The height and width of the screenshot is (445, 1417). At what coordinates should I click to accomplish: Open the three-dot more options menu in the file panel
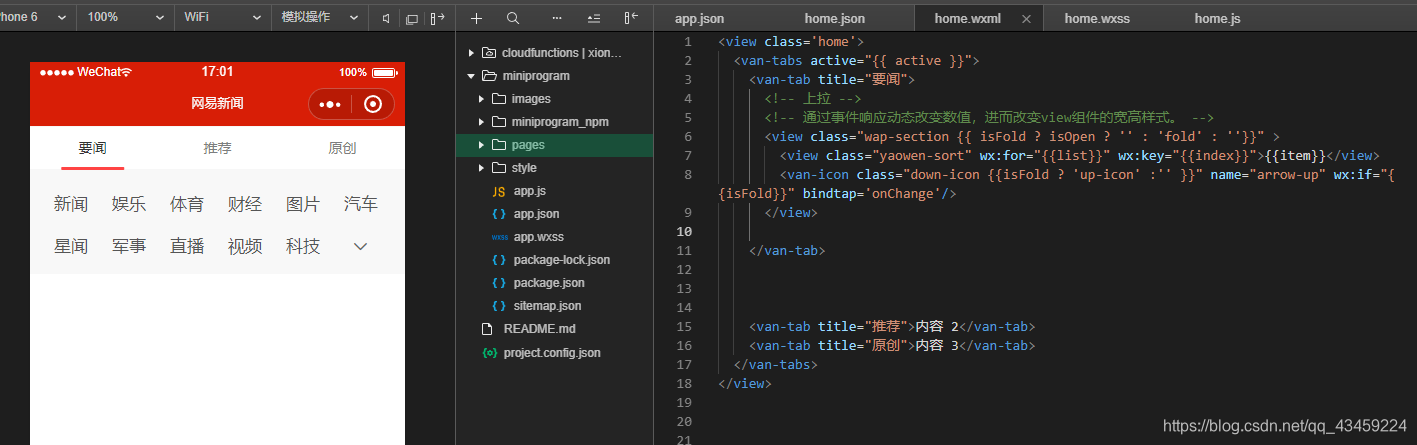[557, 18]
